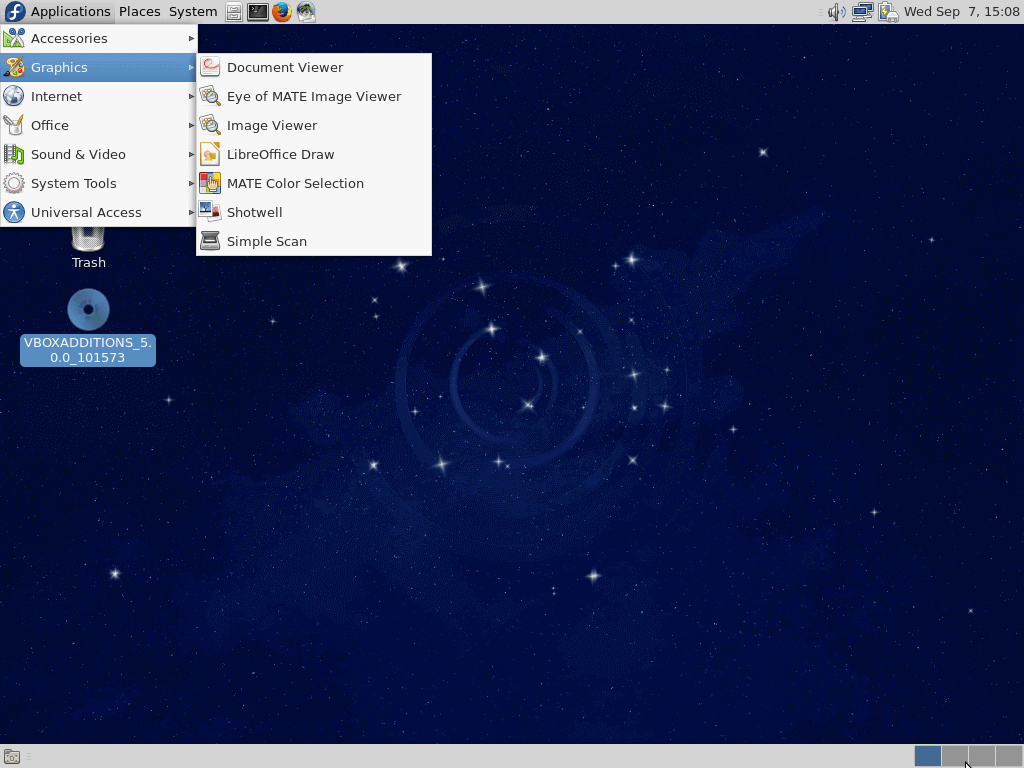Open the terminal launcher in the panel

pos(258,12)
